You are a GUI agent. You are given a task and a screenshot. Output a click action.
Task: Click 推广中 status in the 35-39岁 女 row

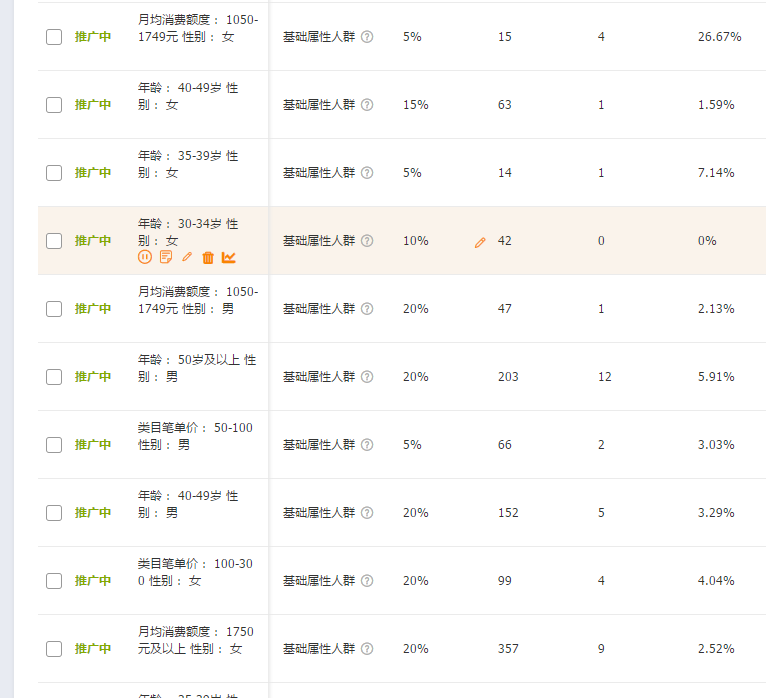click(x=93, y=173)
